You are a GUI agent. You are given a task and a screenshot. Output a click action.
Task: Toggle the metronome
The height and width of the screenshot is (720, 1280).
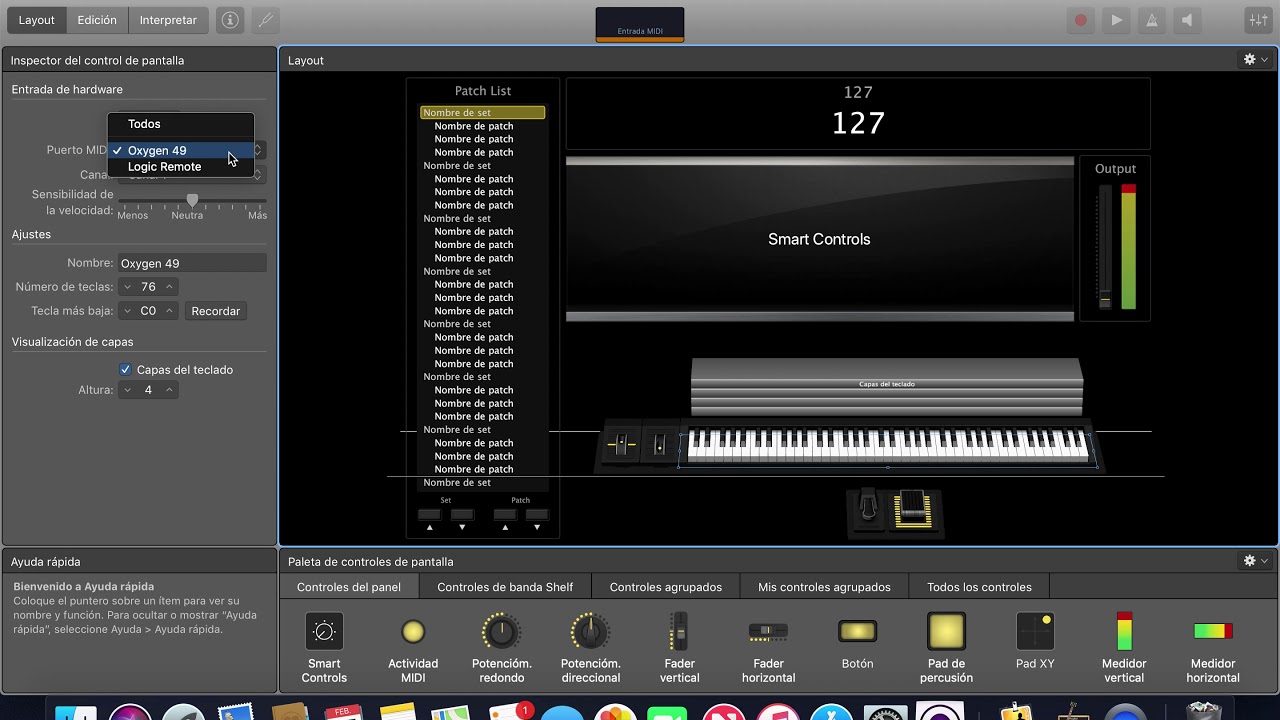[1152, 20]
